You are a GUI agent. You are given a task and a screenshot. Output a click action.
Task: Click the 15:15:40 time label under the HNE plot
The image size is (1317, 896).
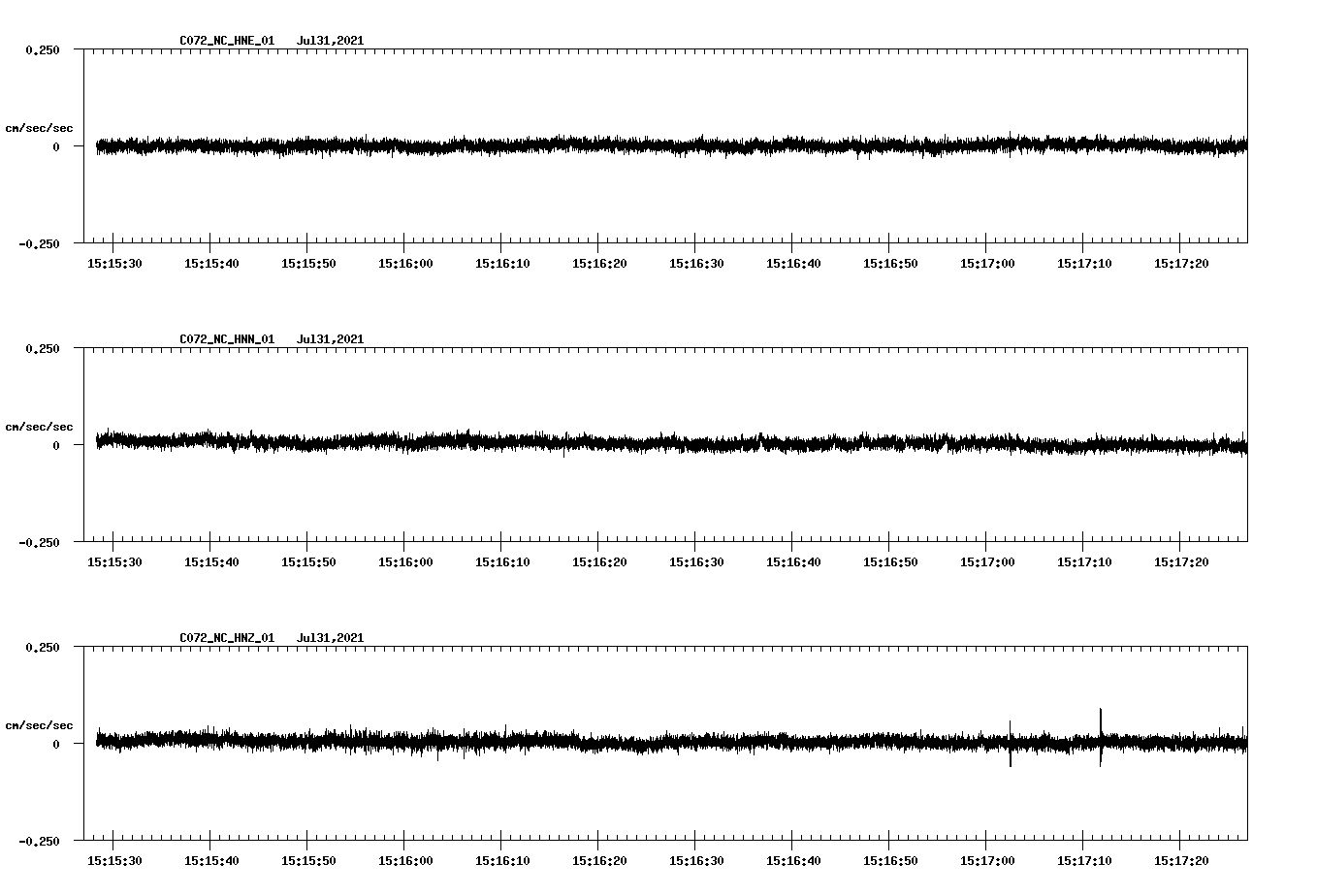(x=211, y=264)
